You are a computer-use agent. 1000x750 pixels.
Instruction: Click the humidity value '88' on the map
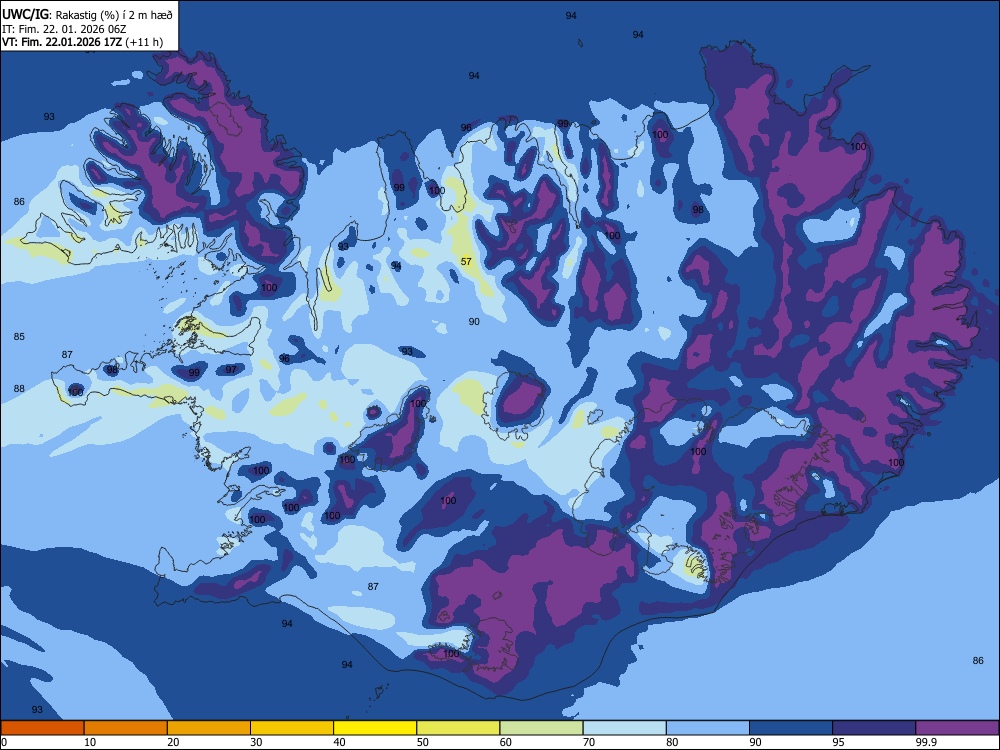[19, 388]
